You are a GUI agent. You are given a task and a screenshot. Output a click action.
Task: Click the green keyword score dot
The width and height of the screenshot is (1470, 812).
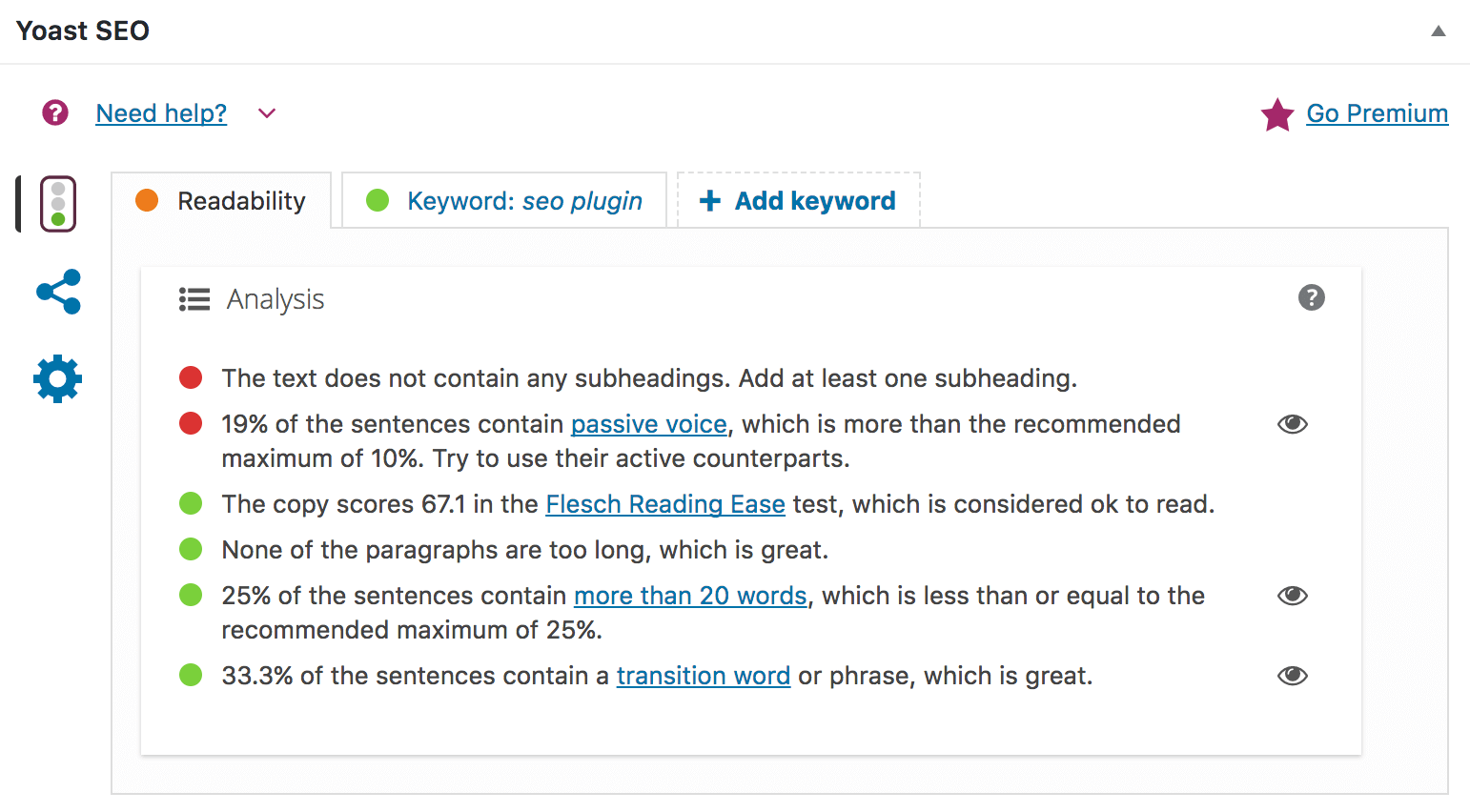378,200
